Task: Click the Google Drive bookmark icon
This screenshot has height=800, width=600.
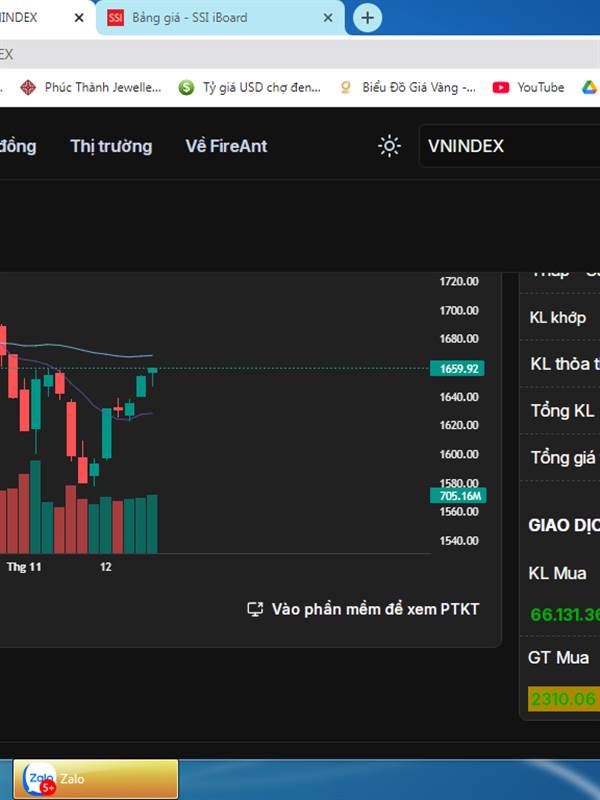Action: tap(587, 88)
